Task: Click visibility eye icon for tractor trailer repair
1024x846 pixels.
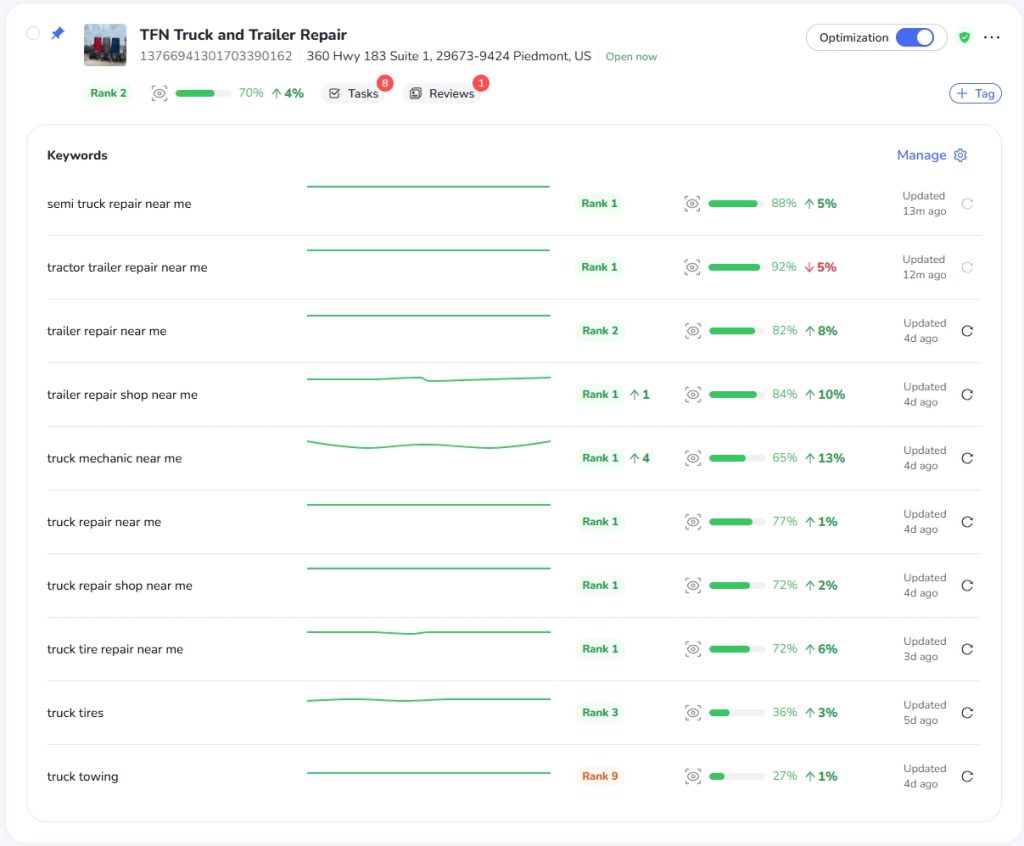Action: click(x=692, y=267)
